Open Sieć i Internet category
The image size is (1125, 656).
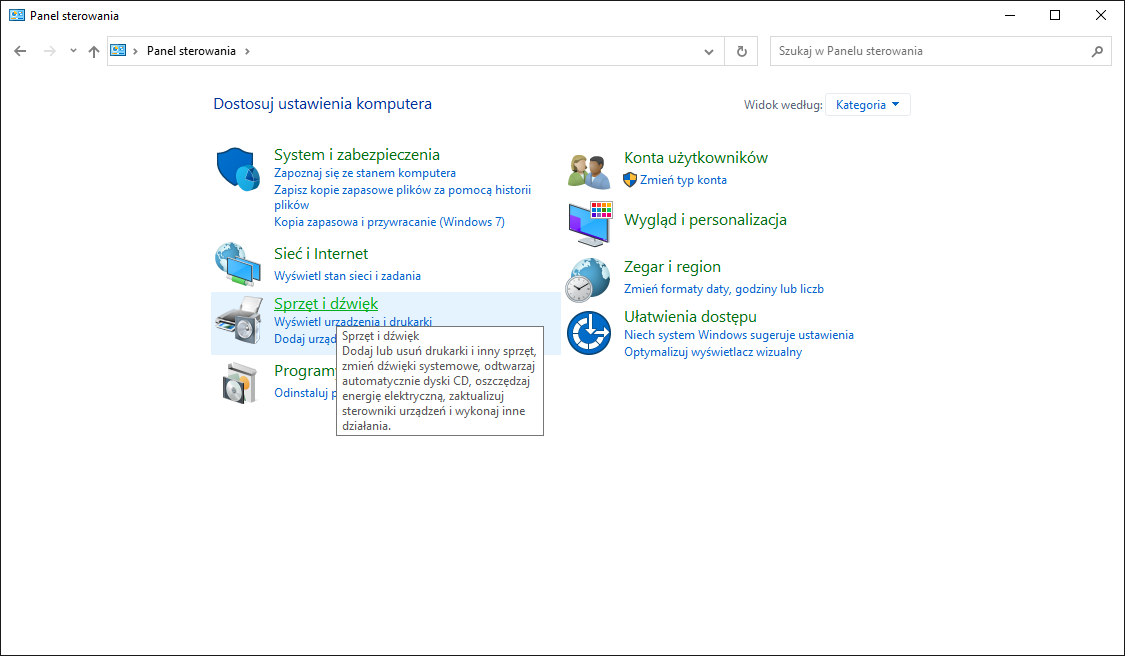coord(321,253)
